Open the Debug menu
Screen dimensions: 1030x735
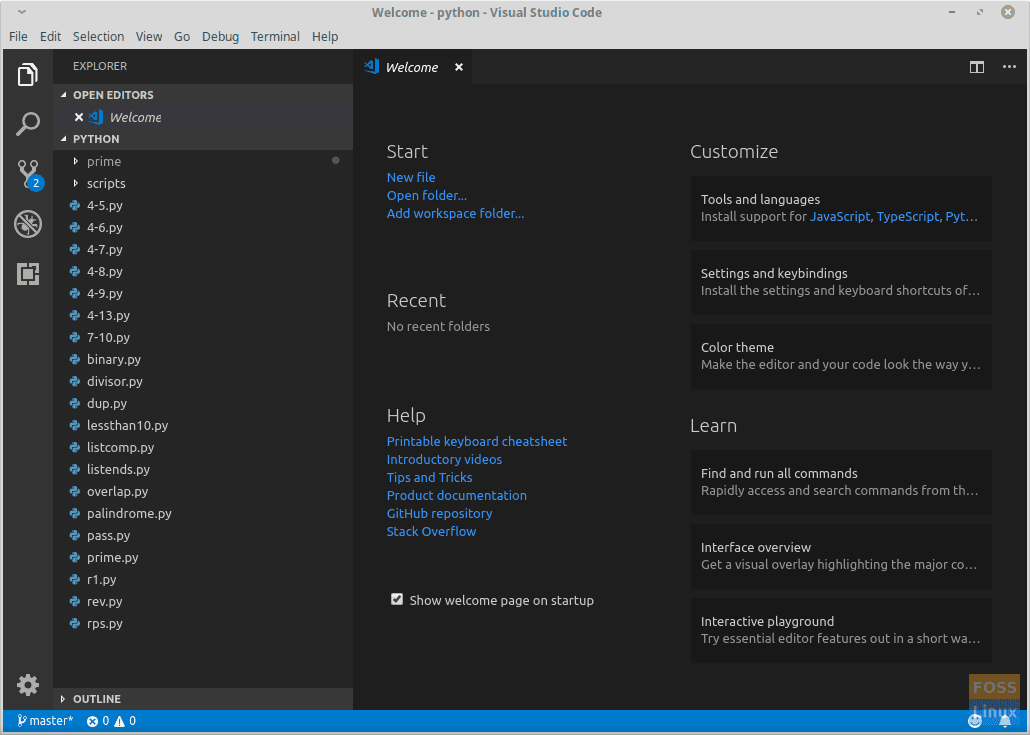pos(220,36)
